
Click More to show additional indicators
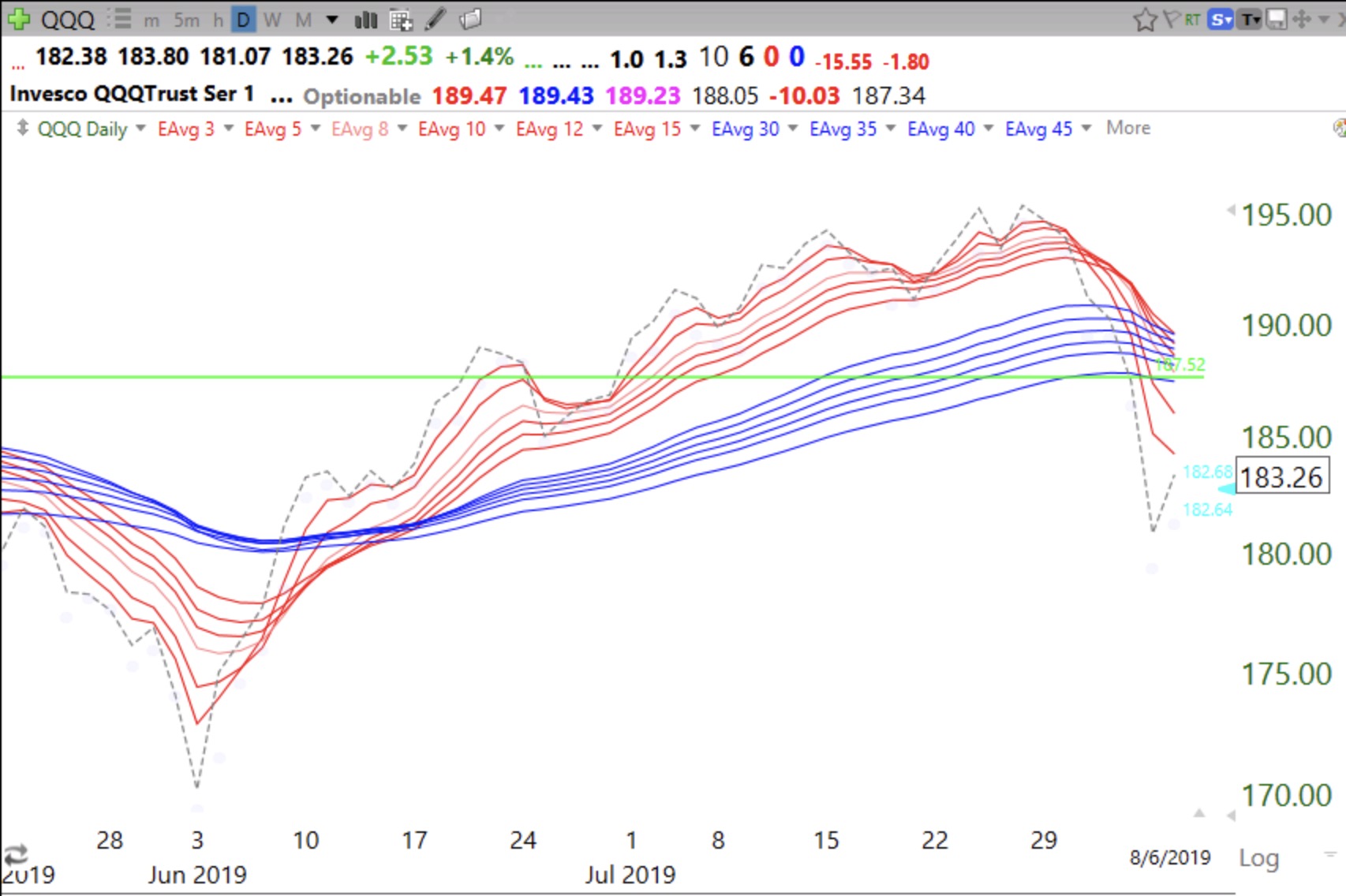(x=1127, y=128)
